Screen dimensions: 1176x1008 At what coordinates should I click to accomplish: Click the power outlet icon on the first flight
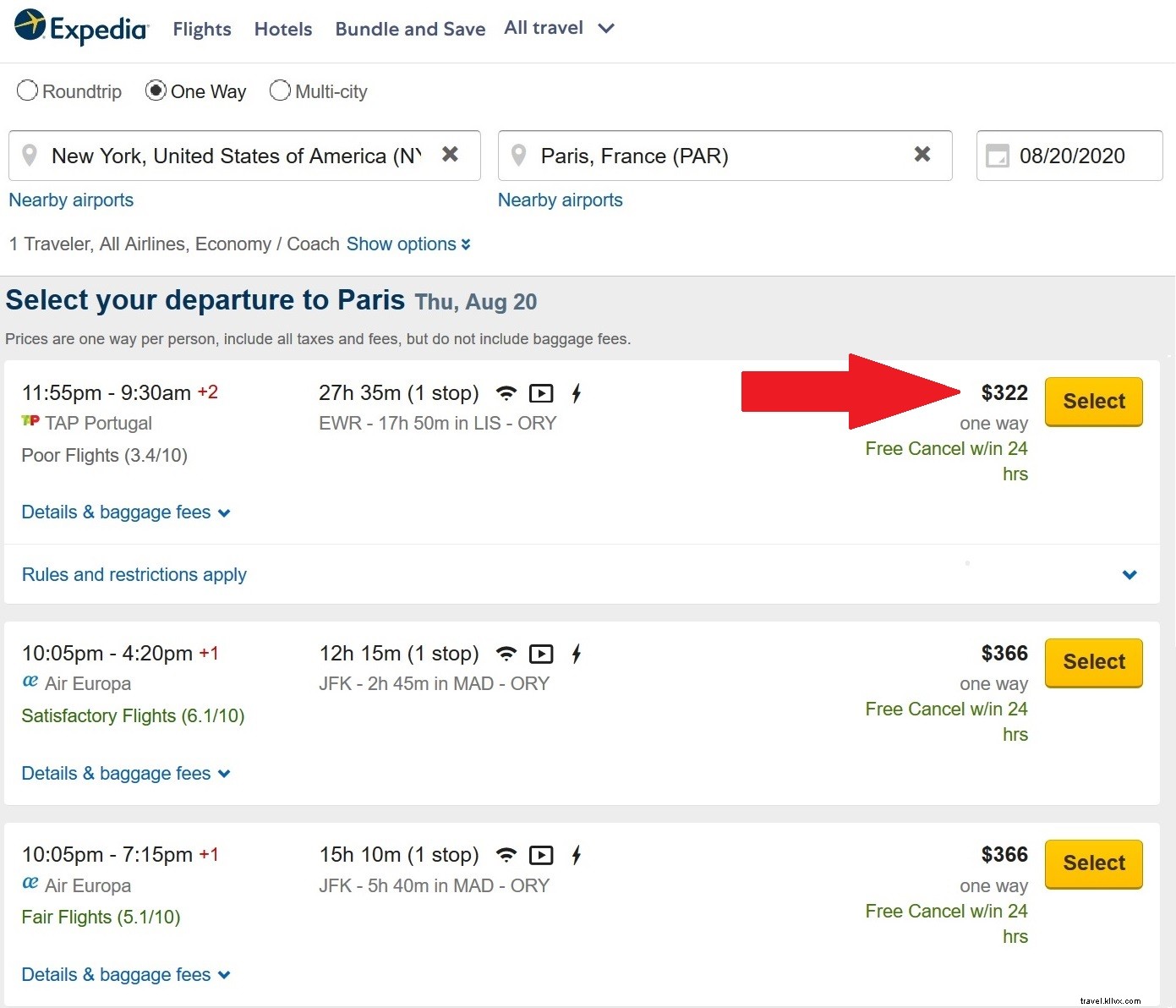576,392
